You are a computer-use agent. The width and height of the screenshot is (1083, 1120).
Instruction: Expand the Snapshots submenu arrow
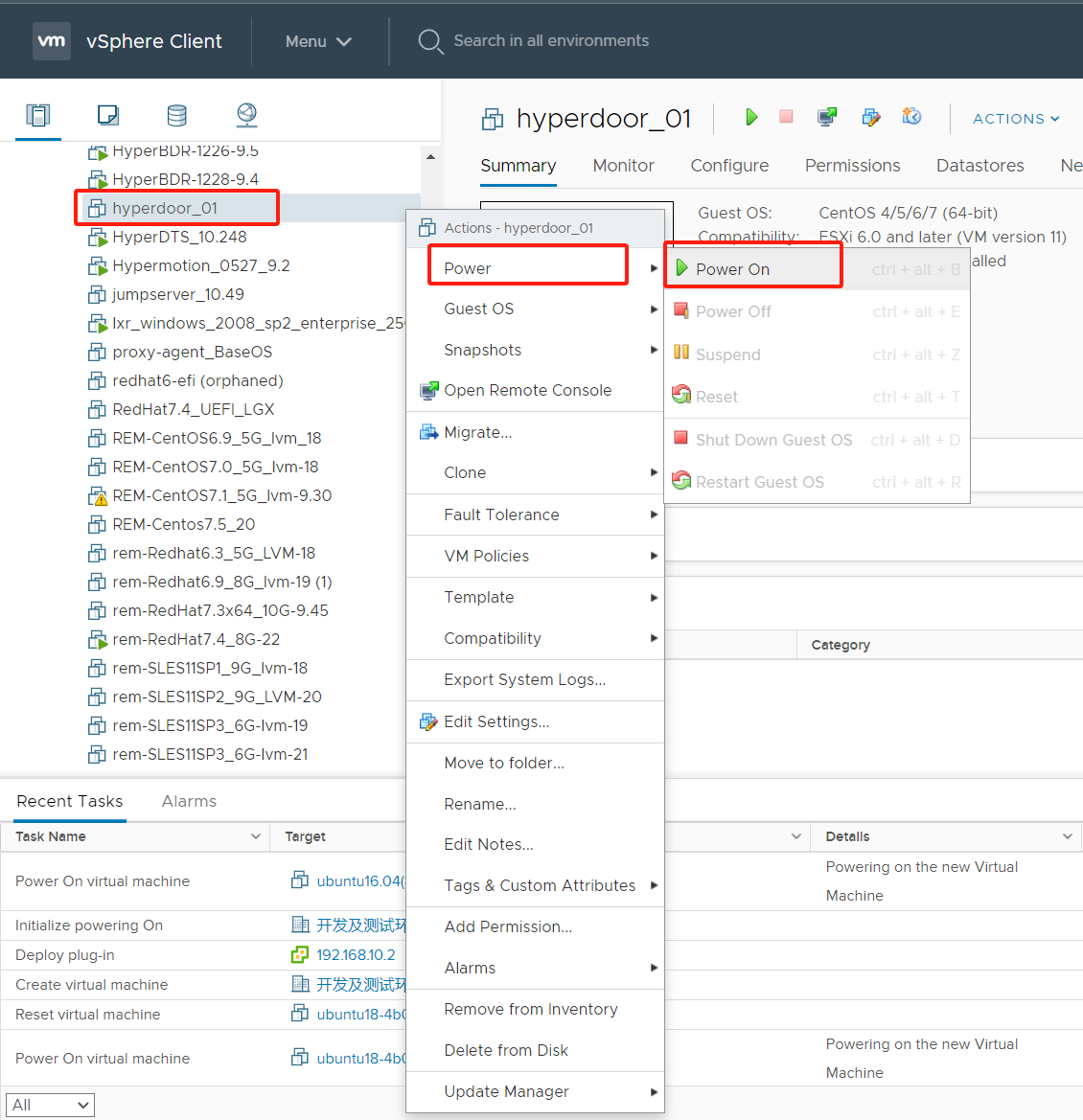tap(654, 350)
